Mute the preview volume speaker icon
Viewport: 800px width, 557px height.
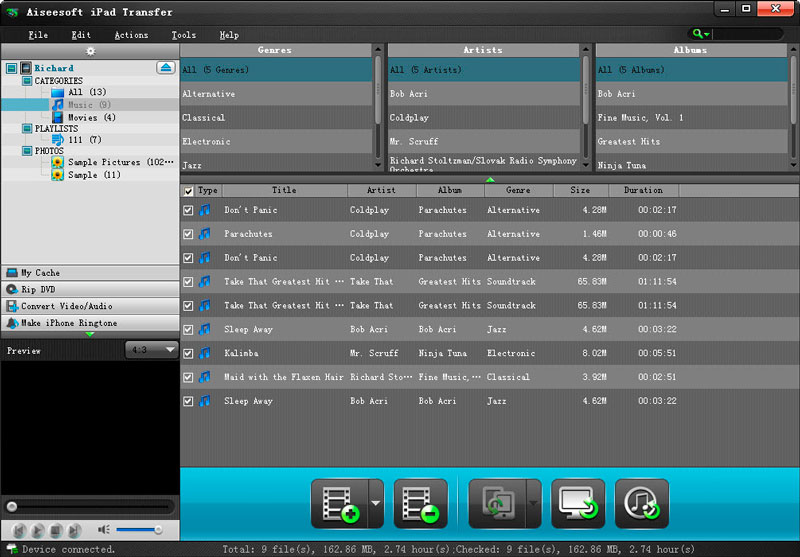pyautogui.click(x=104, y=529)
